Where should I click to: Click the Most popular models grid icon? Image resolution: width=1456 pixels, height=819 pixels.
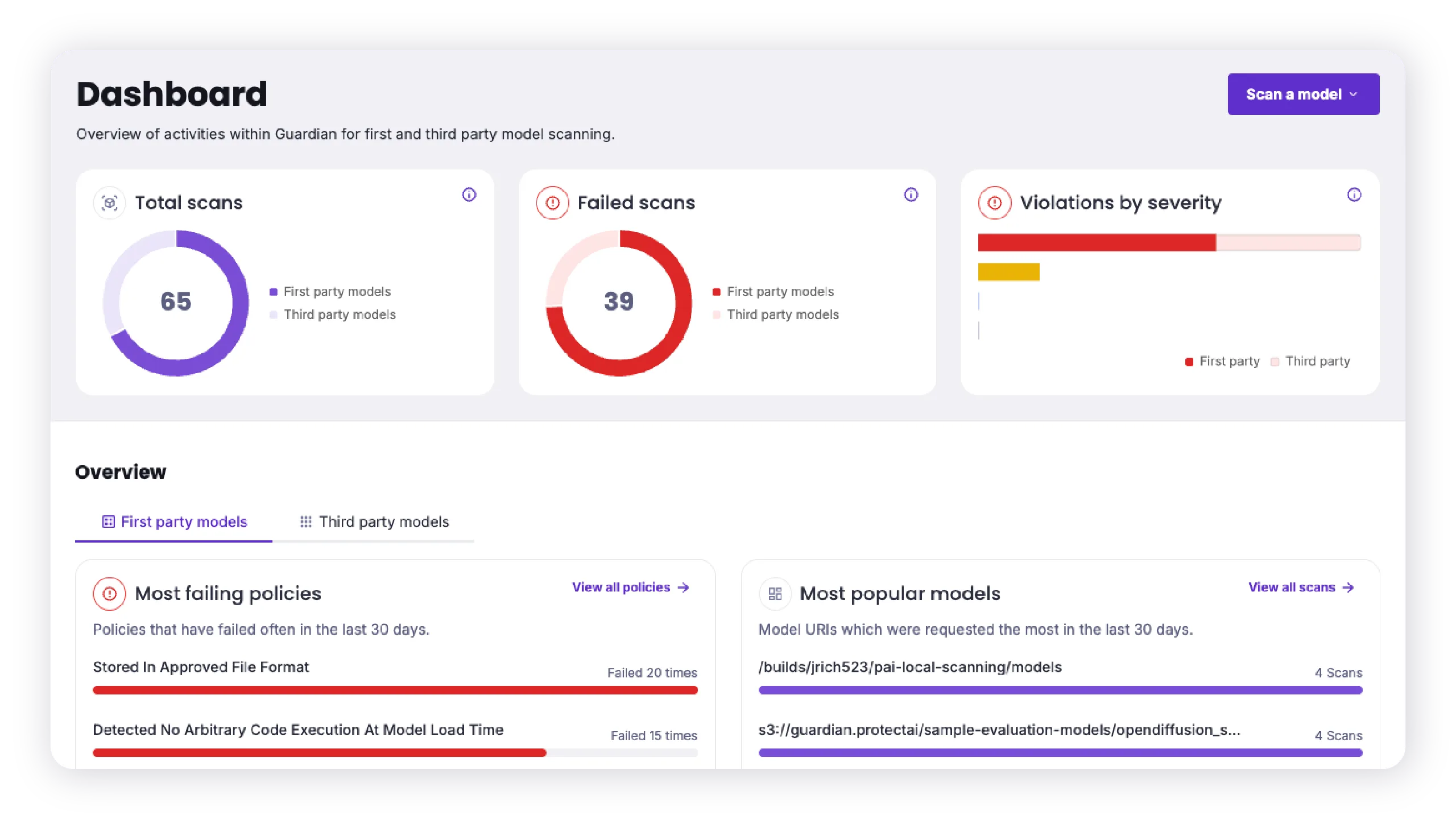(x=774, y=593)
